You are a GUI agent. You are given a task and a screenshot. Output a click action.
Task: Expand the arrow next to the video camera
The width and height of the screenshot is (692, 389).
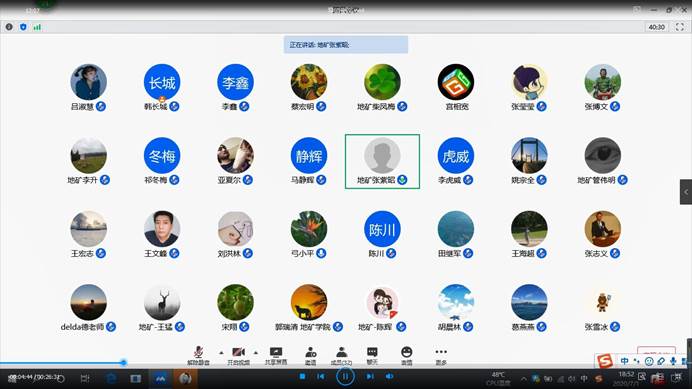256,352
